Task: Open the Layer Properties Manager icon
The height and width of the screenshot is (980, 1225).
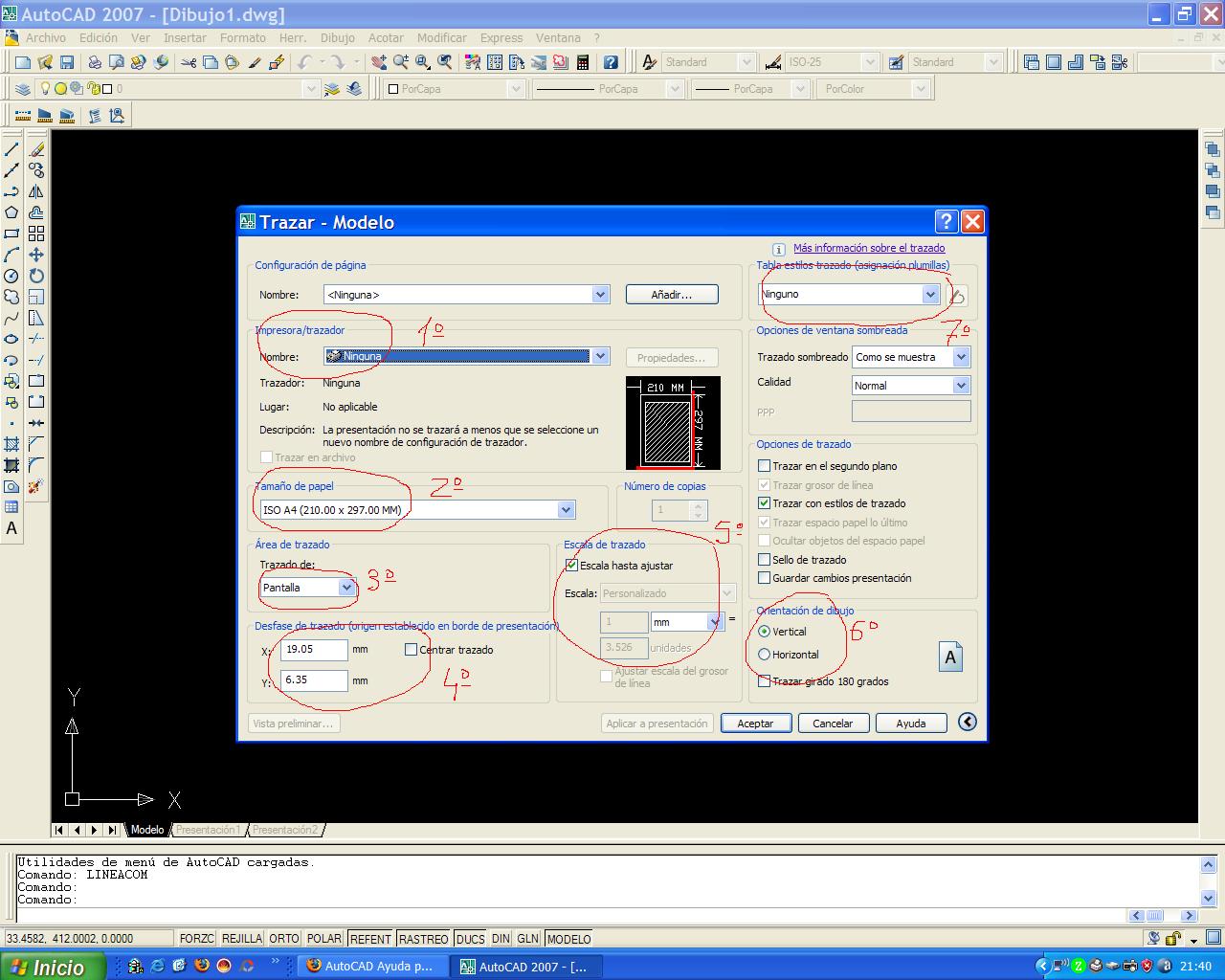Action: pyautogui.click(x=22, y=89)
